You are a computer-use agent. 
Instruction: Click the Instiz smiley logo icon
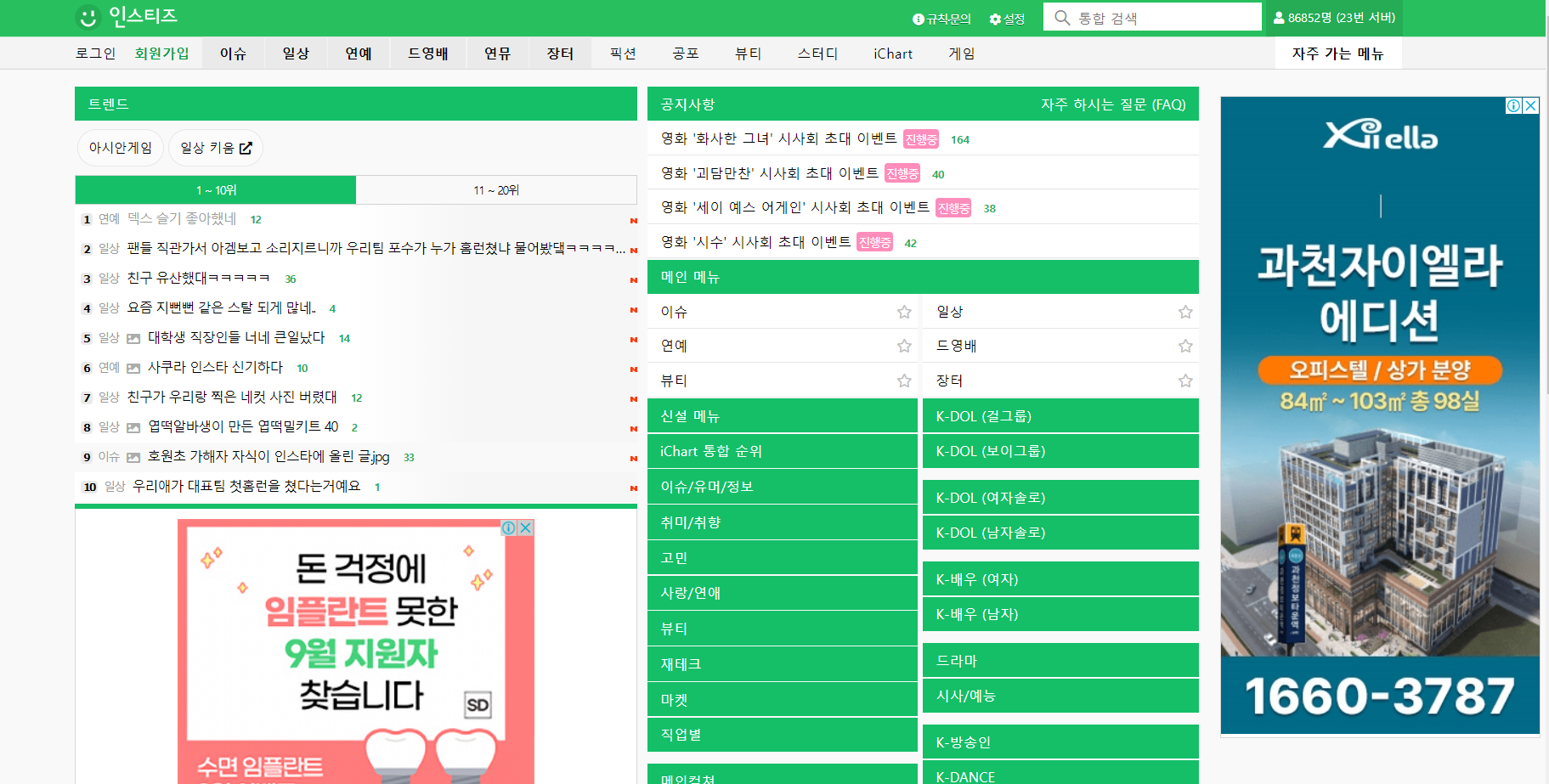tap(89, 16)
